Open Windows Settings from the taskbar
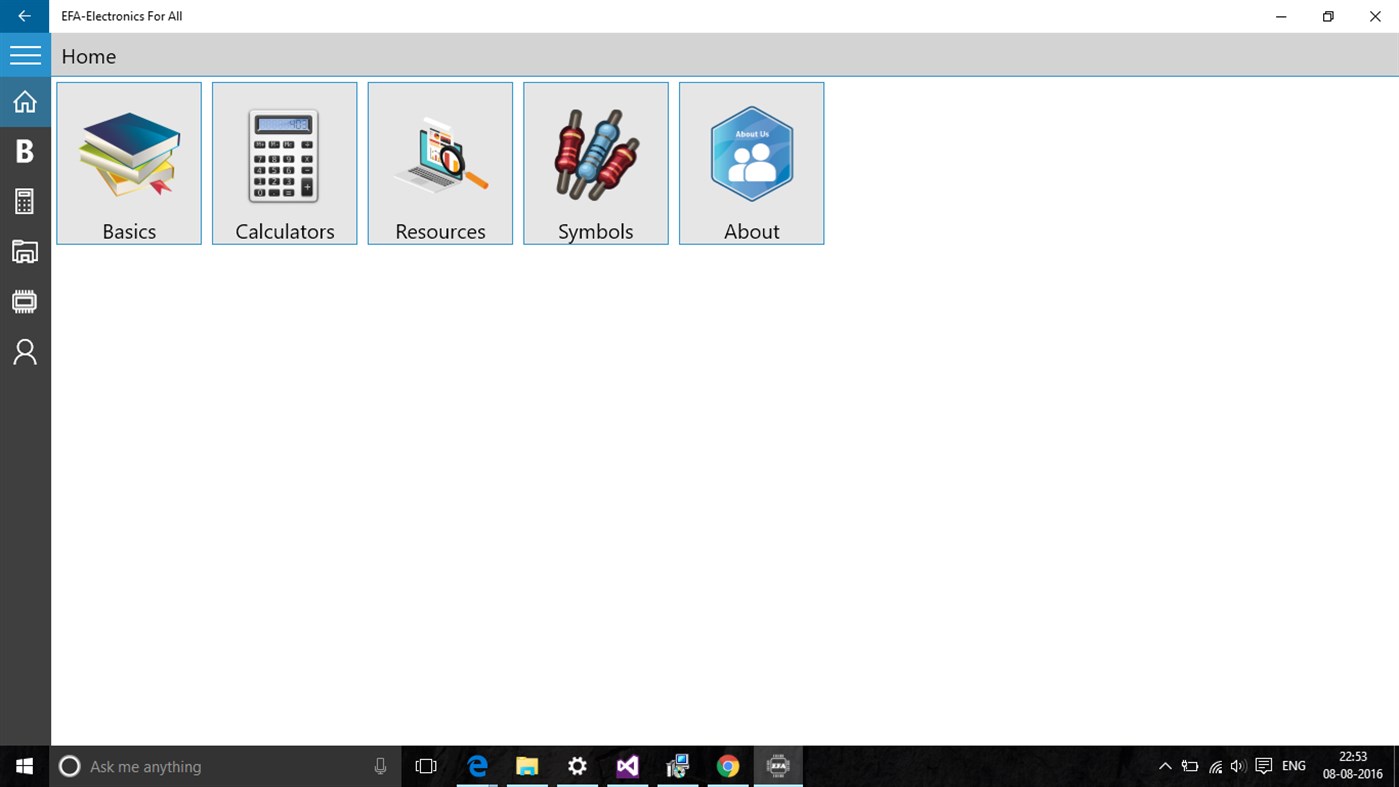The image size is (1399, 787). pos(577,766)
